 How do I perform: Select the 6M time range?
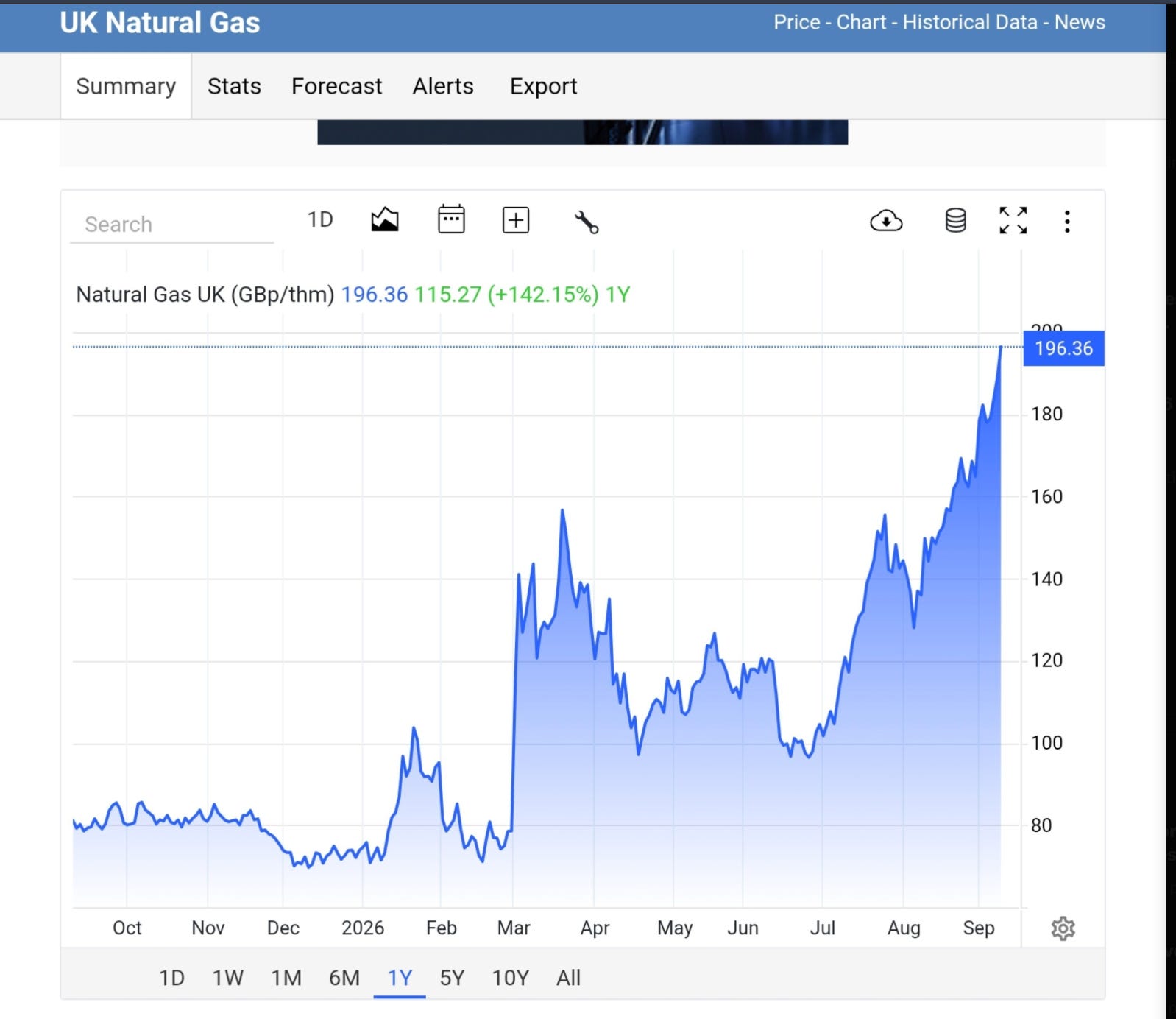[x=344, y=978]
